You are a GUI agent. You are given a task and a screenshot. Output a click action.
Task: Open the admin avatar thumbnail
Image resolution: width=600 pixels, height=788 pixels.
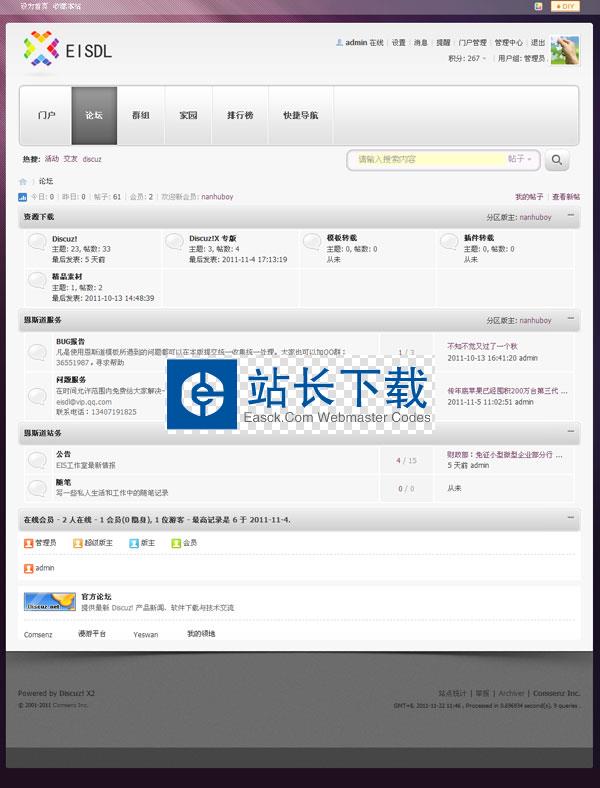(565, 50)
